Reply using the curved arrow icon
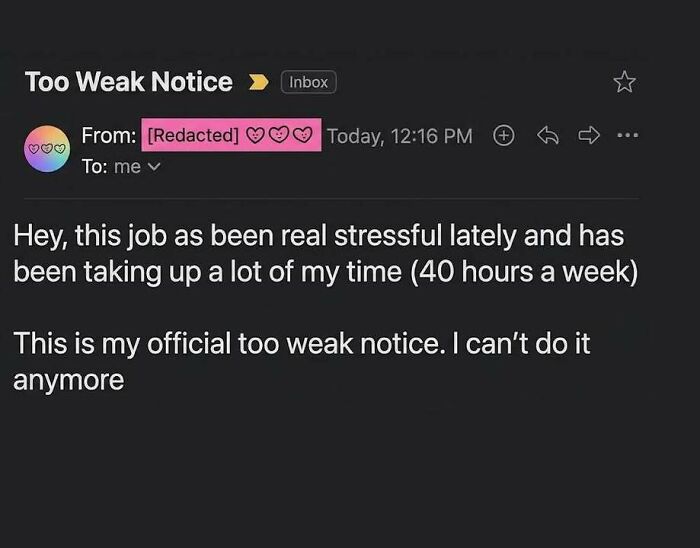 tap(548, 135)
